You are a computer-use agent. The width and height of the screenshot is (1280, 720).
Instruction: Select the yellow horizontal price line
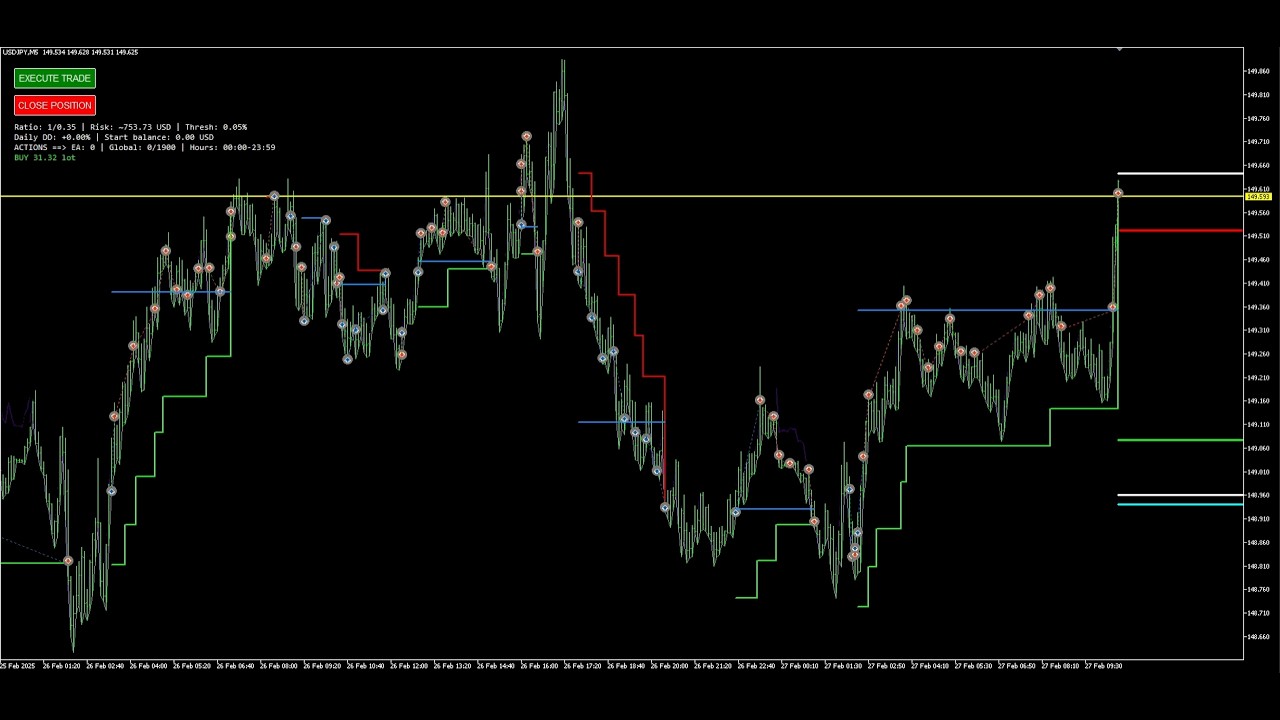621,196
